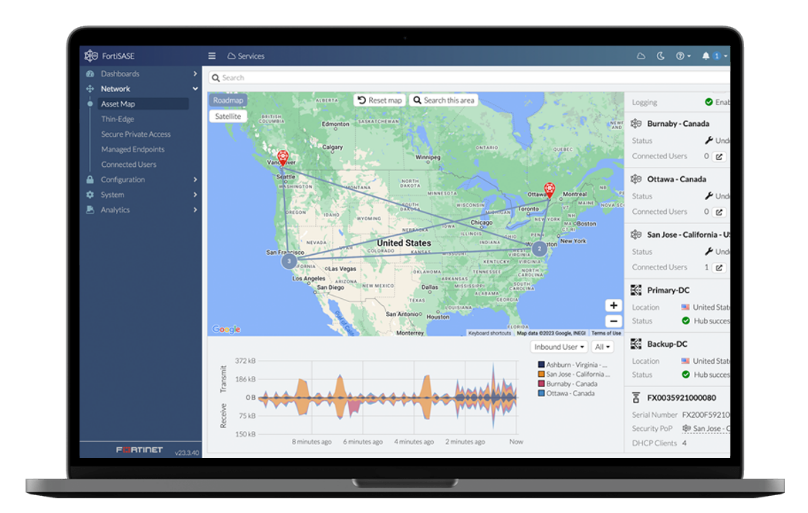Viewport: 808px width, 513px height.
Task: Edit Burnaby connected users link icon
Action: 719,157
